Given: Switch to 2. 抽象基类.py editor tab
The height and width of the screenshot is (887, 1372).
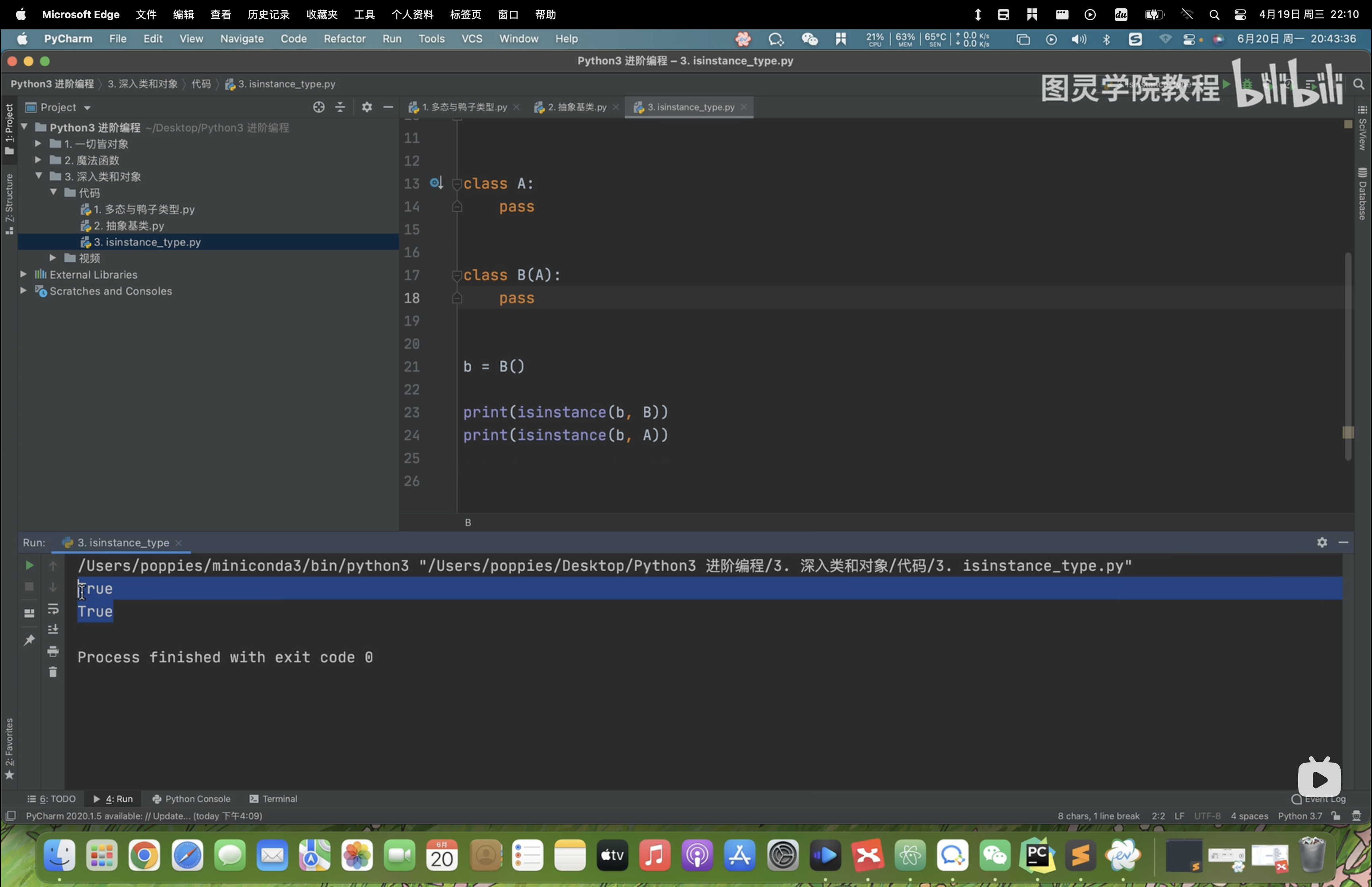Looking at the screenshot, I should 576,107.
